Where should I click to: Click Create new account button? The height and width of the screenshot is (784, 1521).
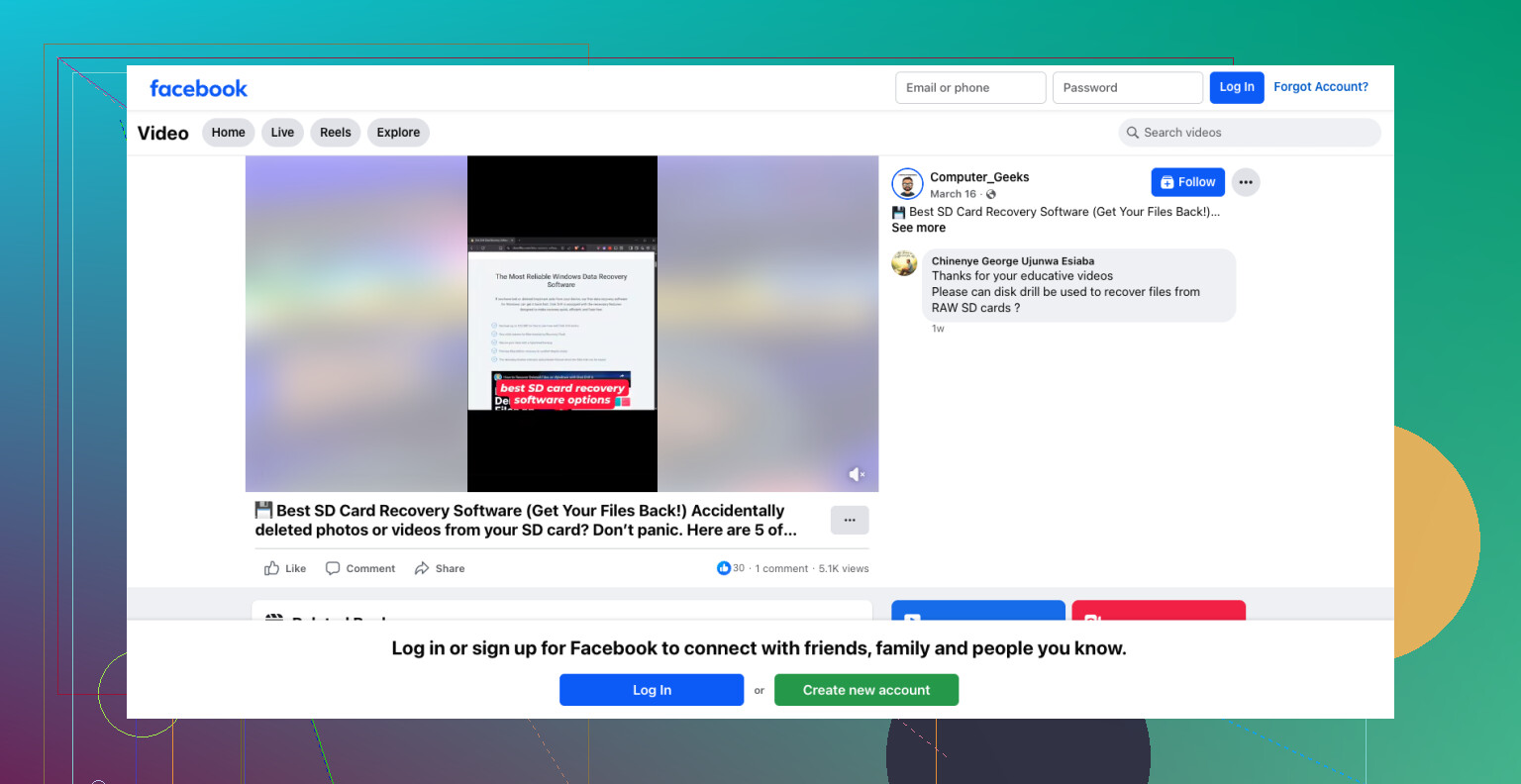pos(866,690)
